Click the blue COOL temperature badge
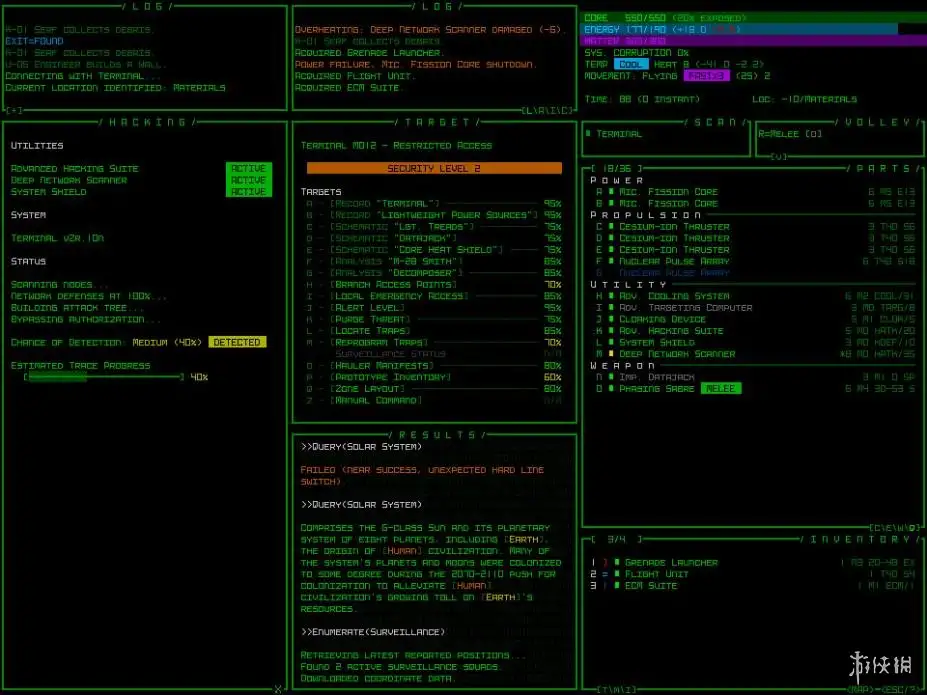 631,64
